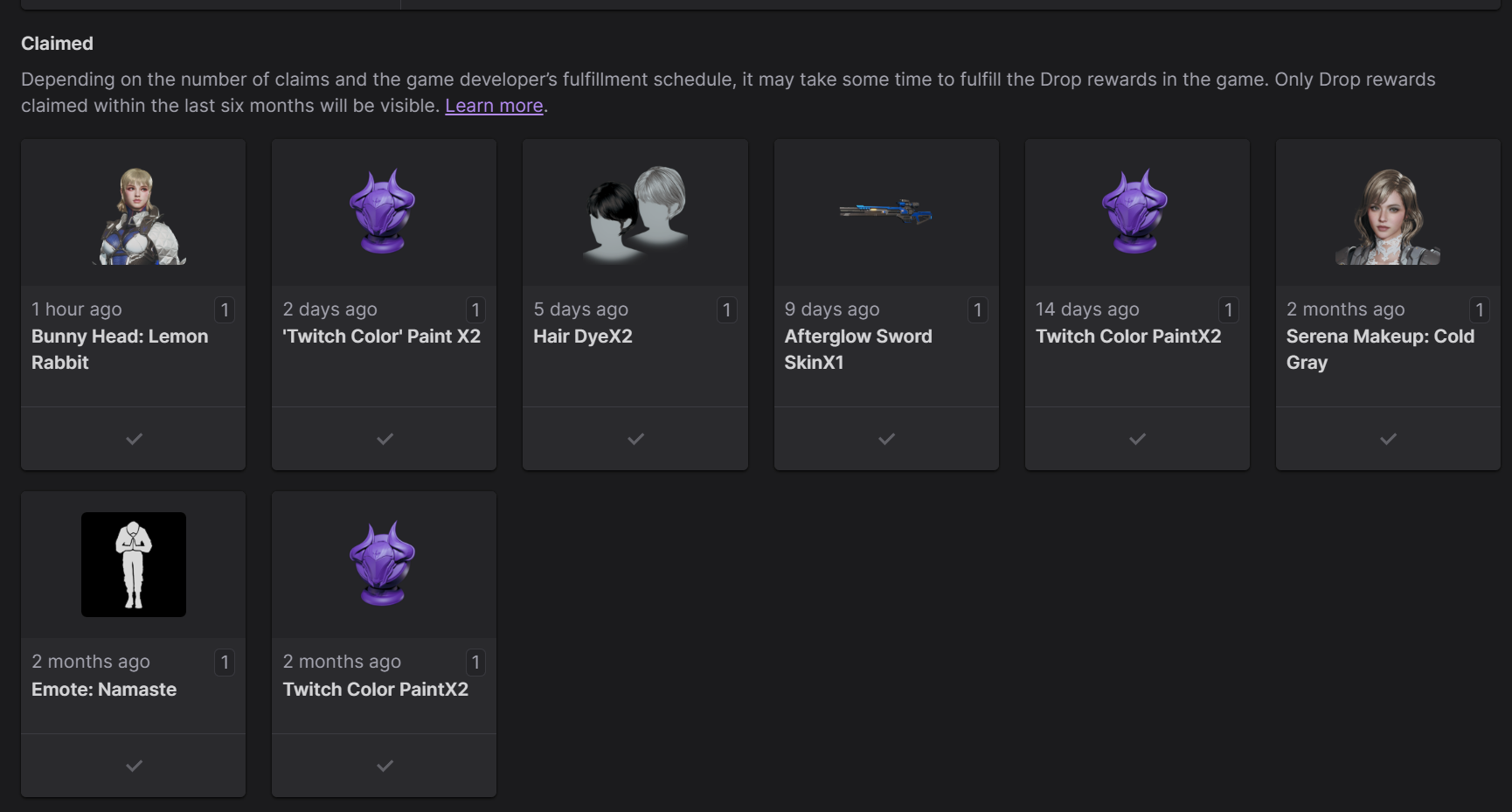Viewport: 1512px width, 812px height.
Task: Select the Bunny Head character image
Action: click(x=139, y=216)
